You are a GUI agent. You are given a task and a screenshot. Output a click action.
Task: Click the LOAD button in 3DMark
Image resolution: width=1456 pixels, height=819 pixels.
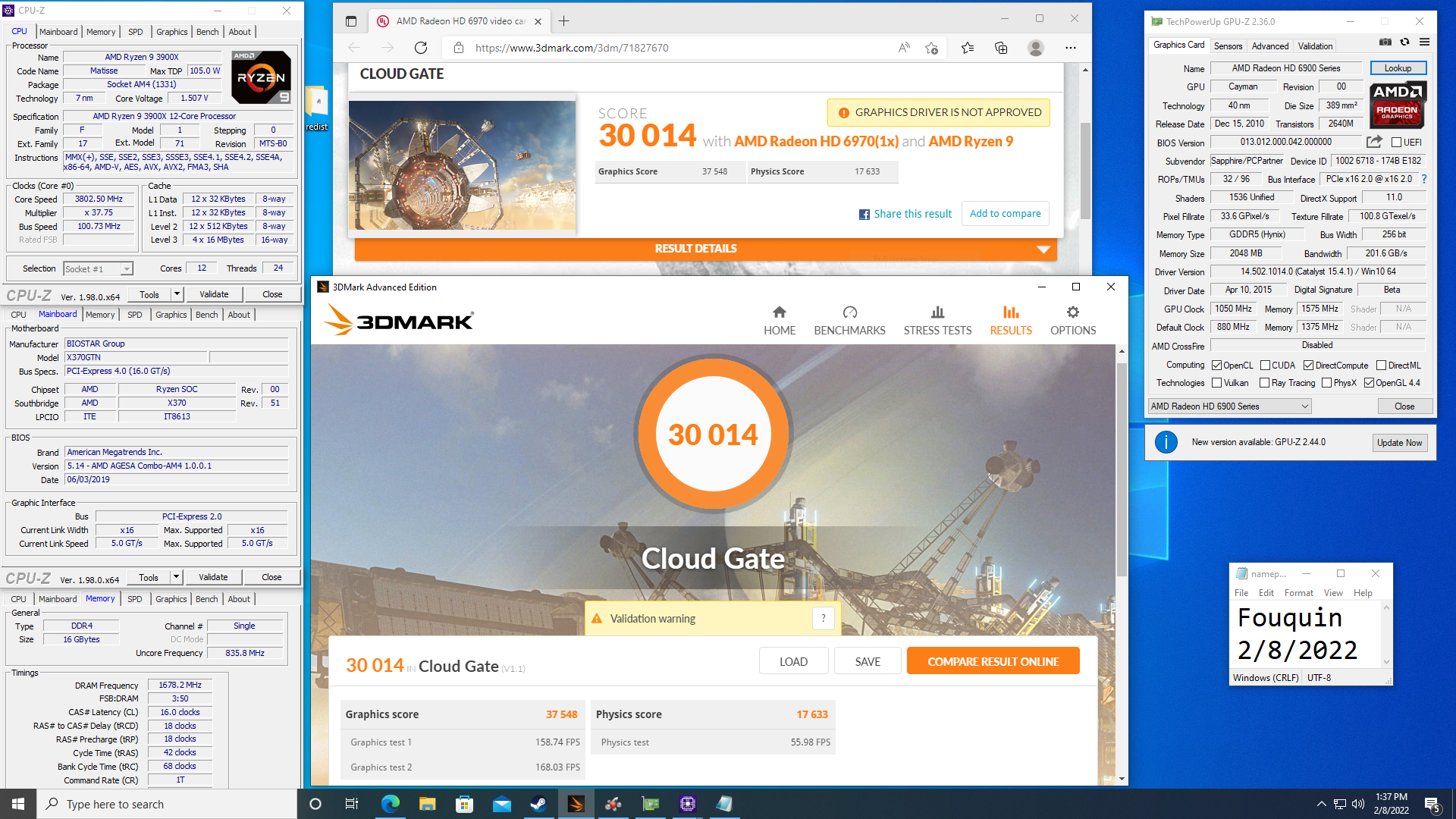coord(793,661)
